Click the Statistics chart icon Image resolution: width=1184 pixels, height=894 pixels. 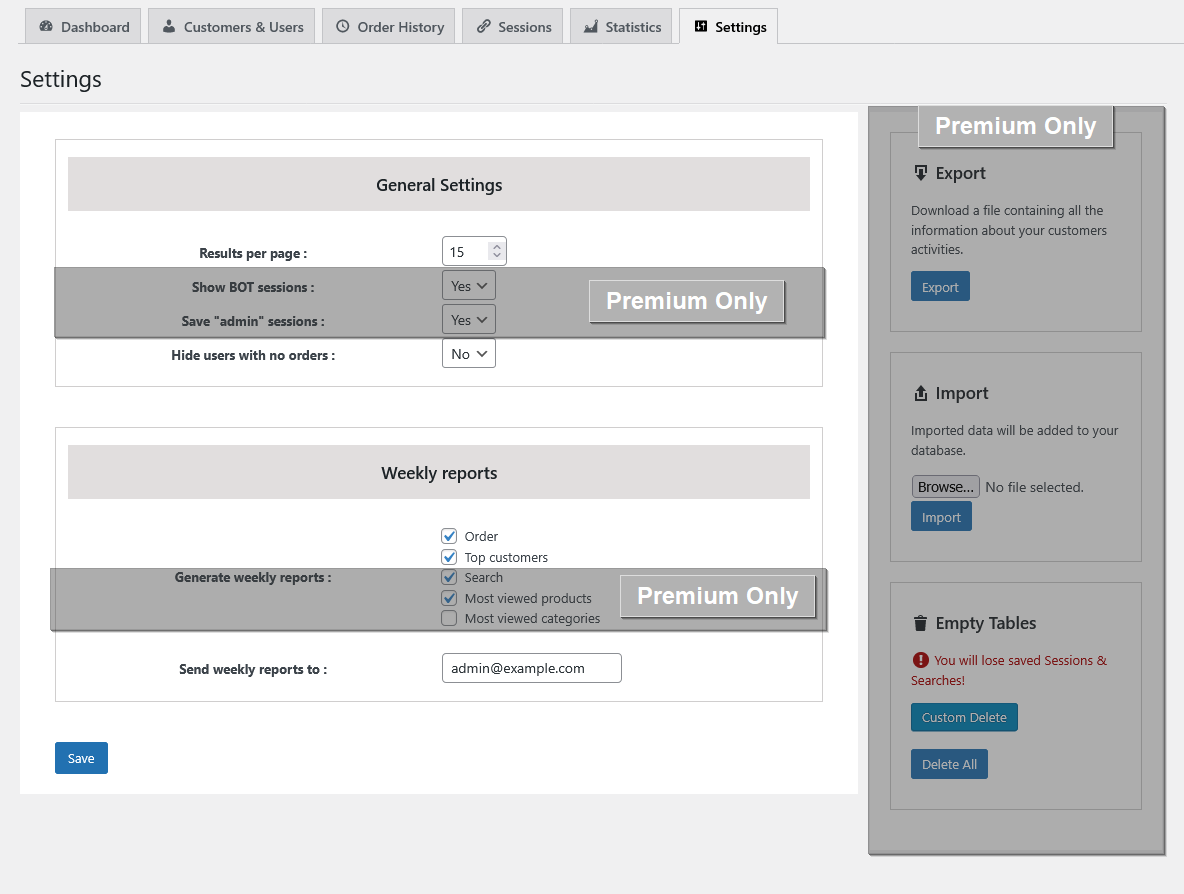tap(591, 27)
